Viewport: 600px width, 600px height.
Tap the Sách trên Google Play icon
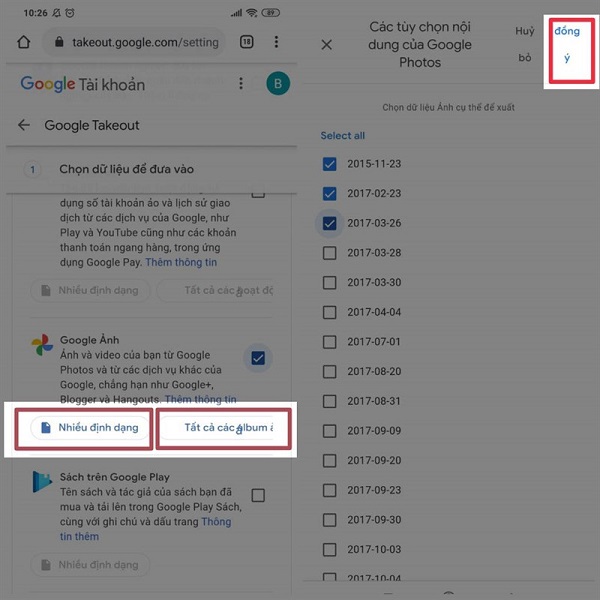(42, 481)
